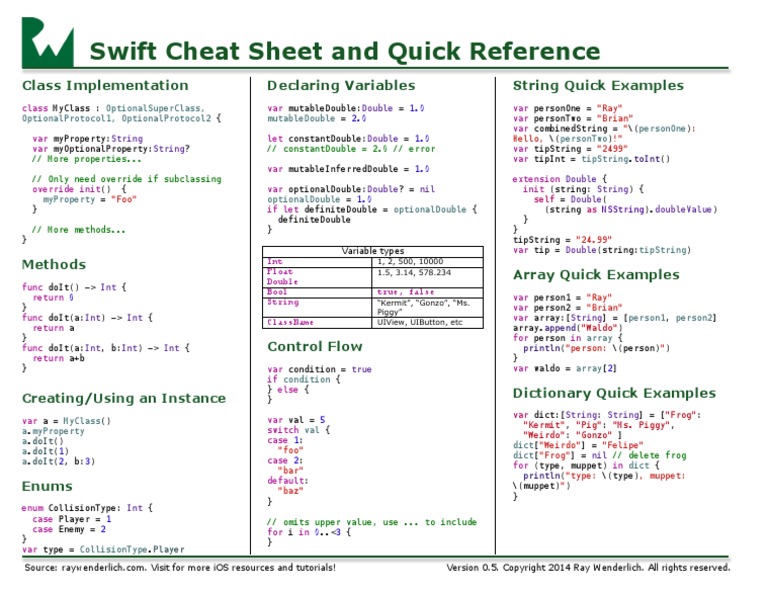Click 'func doIt(a:Int, b:Int) -> Int {' line
Screen dimensions: 768x594
106,348
